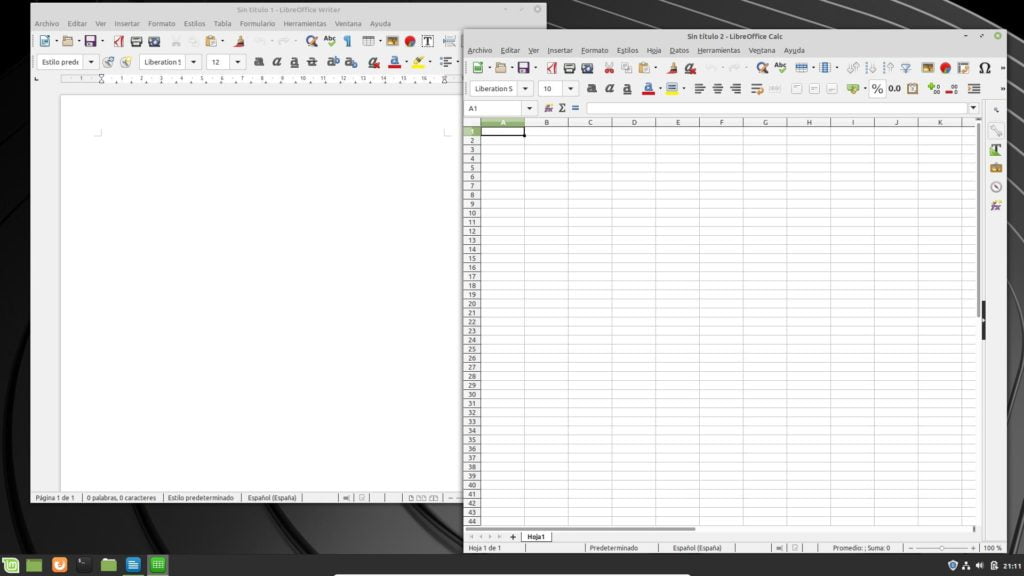Screen dimensions: 1024x576
Task: Open Name Box dropdown for A1
Action: (529, 108)
